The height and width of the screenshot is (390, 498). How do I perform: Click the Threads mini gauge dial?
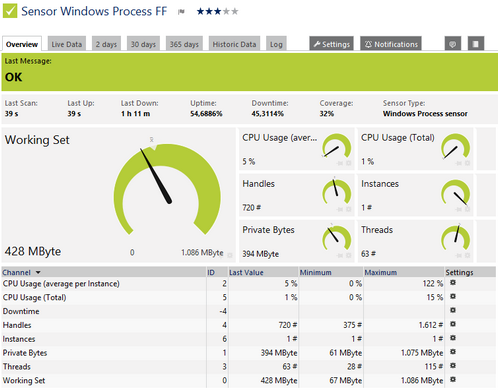pyautogui.click(x=456, y=238)
